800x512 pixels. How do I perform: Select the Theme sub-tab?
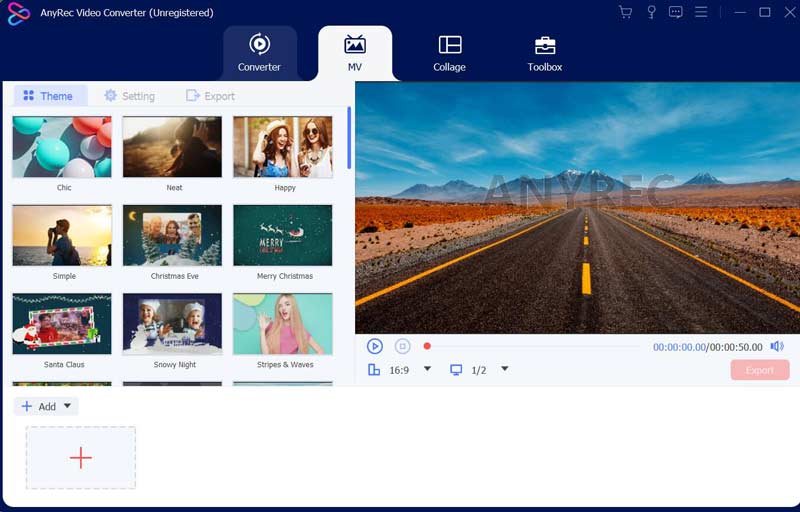point(49,96)
